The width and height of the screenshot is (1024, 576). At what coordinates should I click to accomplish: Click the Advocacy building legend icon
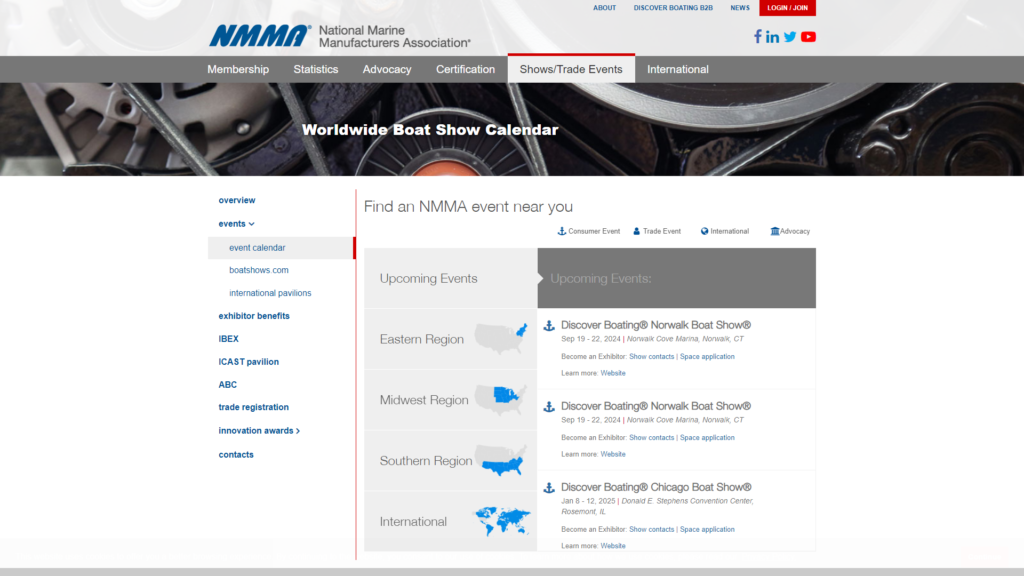775,231
